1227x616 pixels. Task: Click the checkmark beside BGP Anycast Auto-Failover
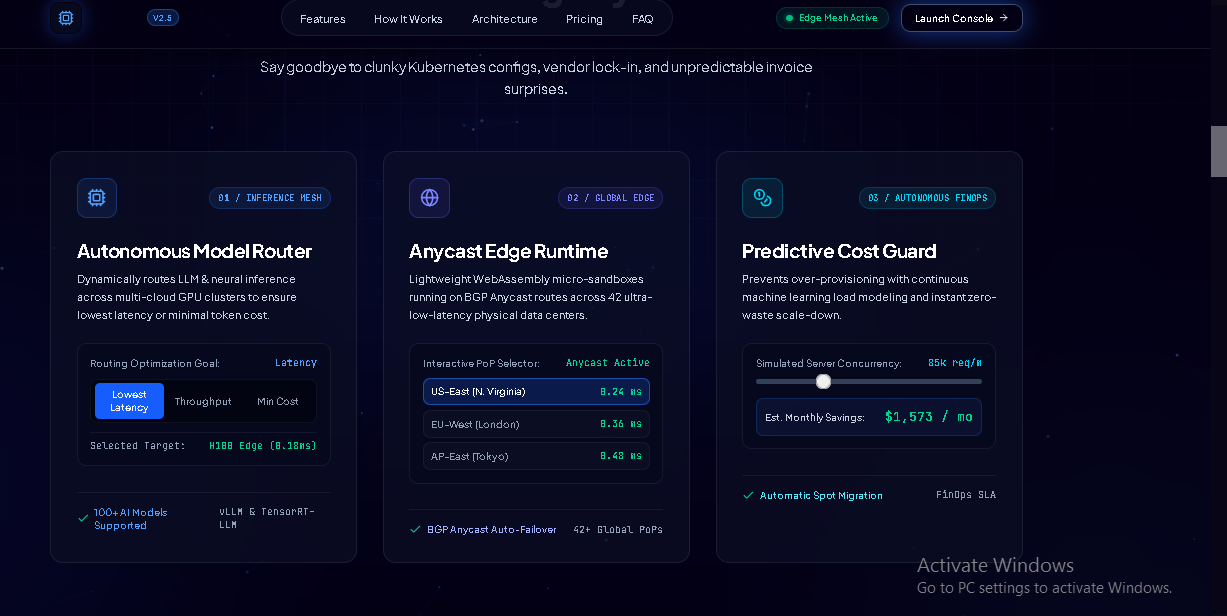(x=416, y=529)
